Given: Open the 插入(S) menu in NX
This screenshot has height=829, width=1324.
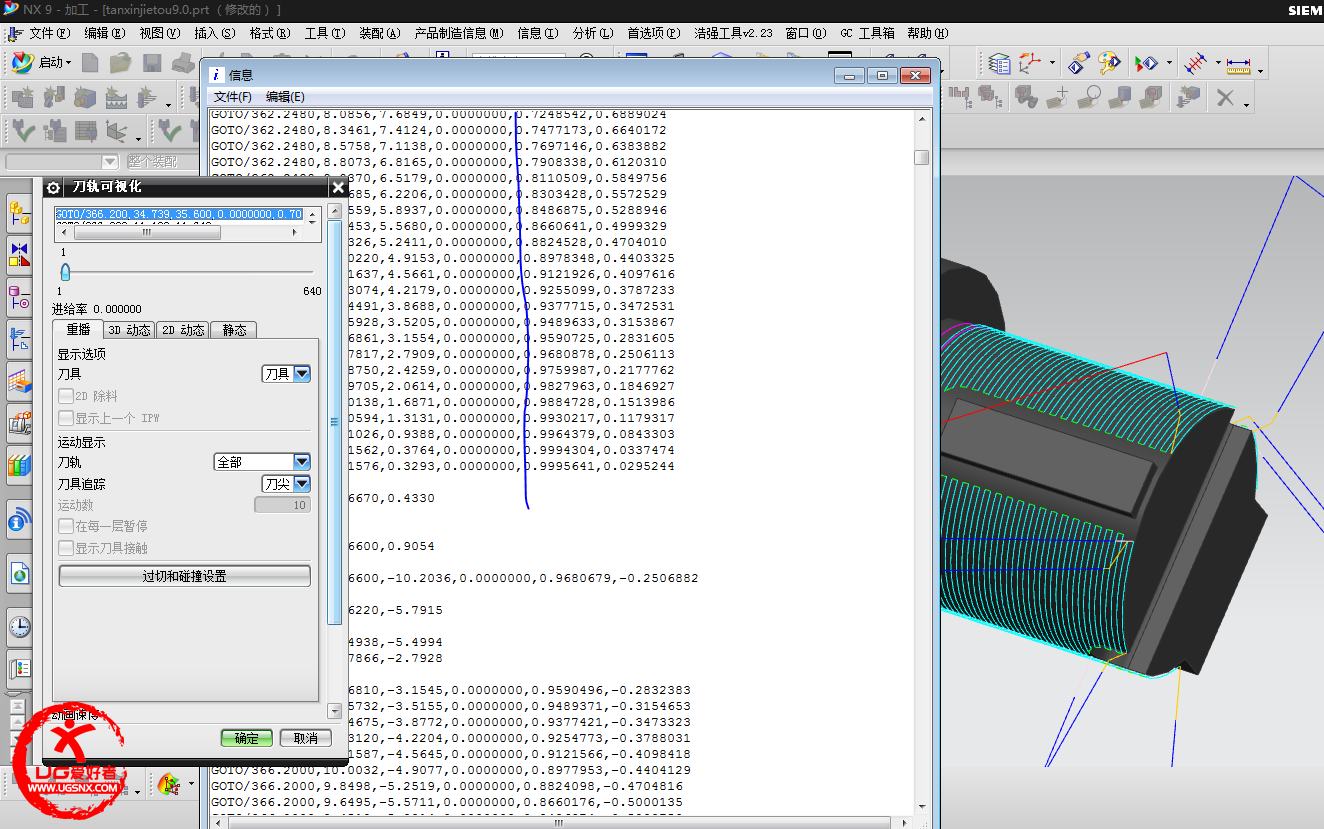Looking at the screenshot, I should (x=215, y=33).
